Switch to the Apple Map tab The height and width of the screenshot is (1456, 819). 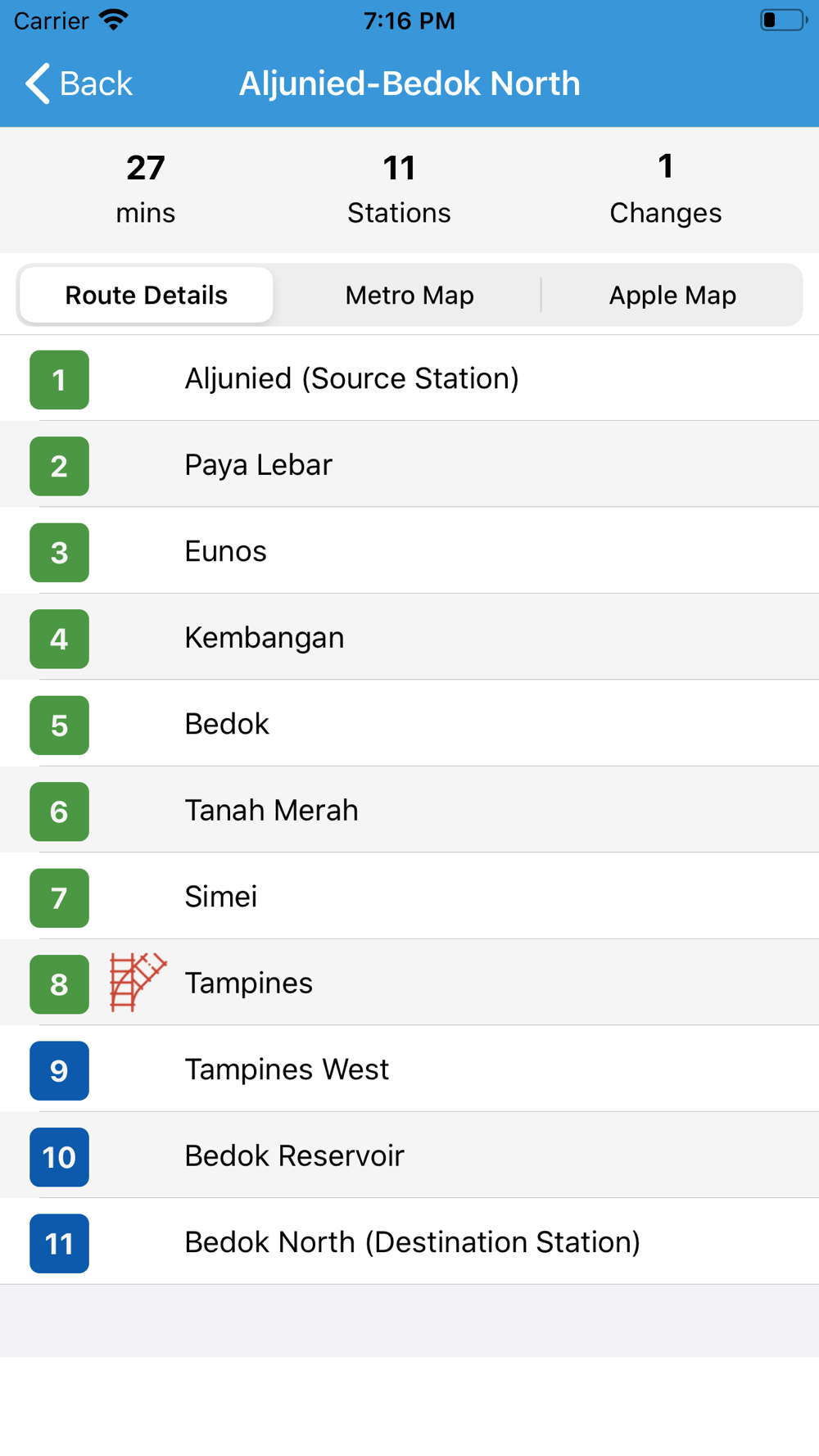pos(672,295)
